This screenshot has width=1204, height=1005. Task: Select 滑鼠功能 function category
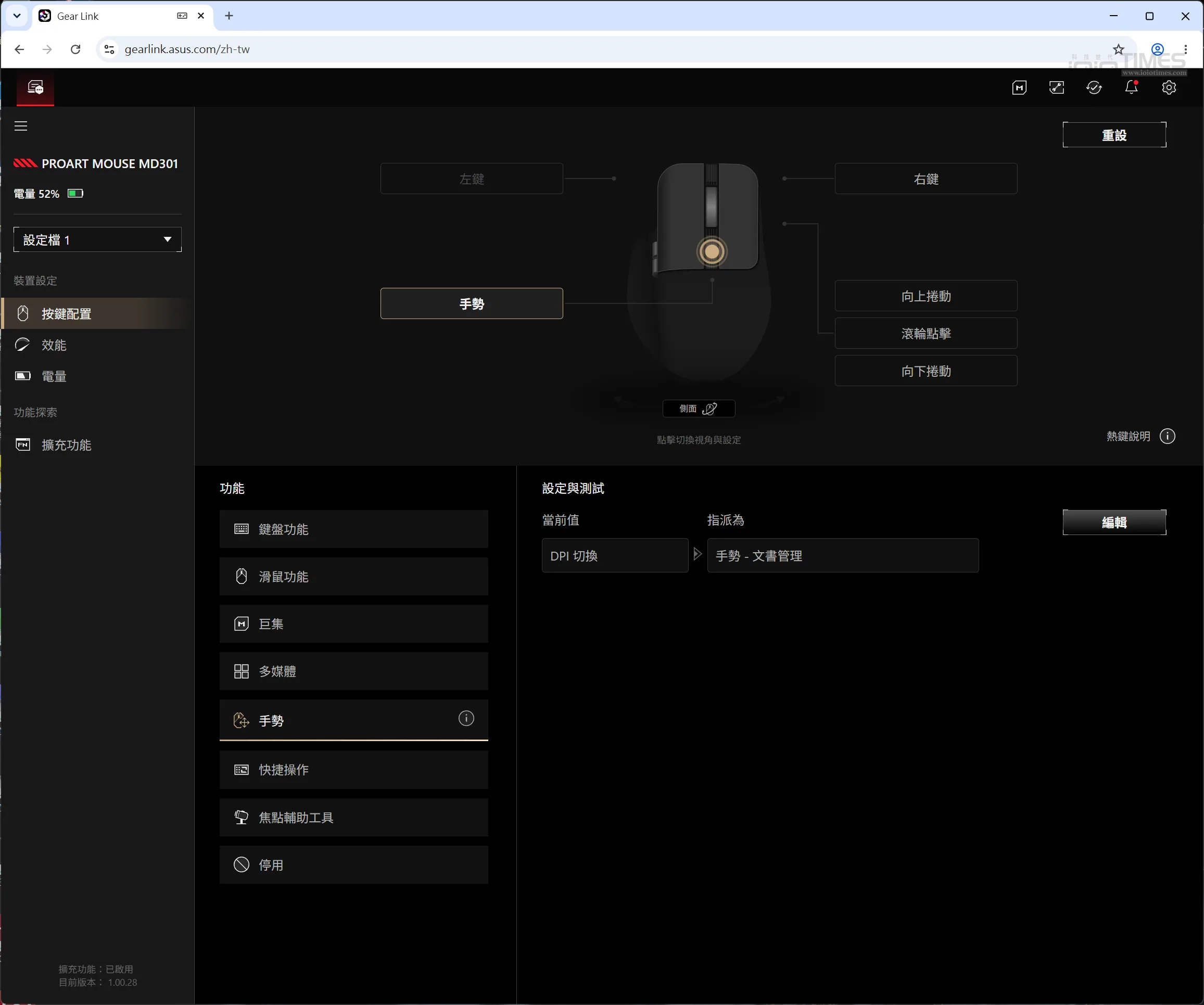tap(354, 577)
